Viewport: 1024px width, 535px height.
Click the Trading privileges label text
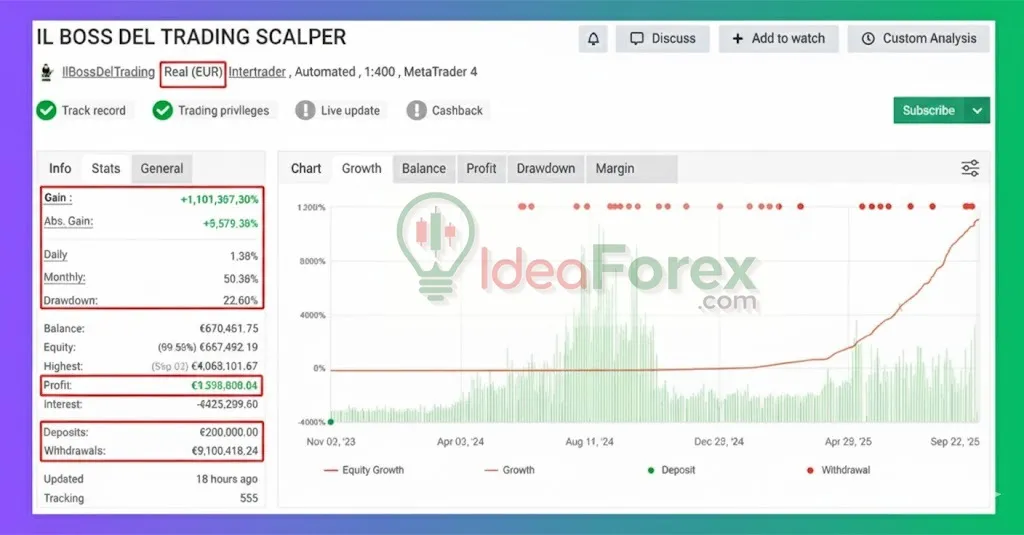click(223, 110)
